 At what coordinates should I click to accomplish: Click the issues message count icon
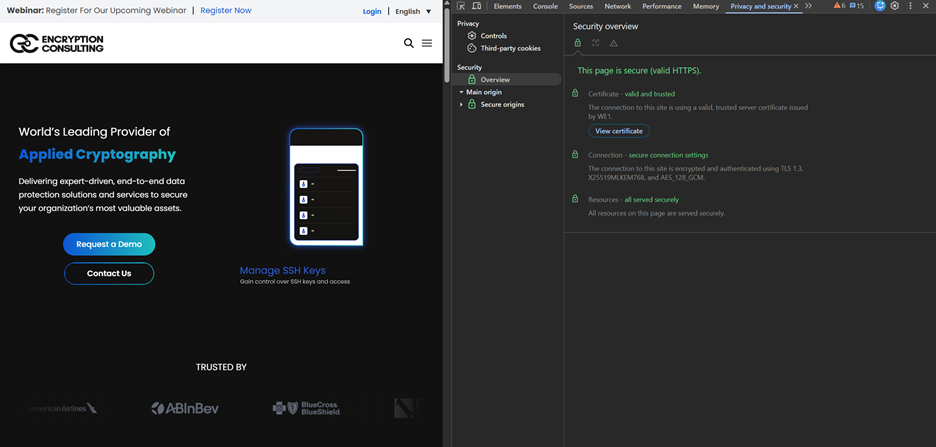point(857,6)
